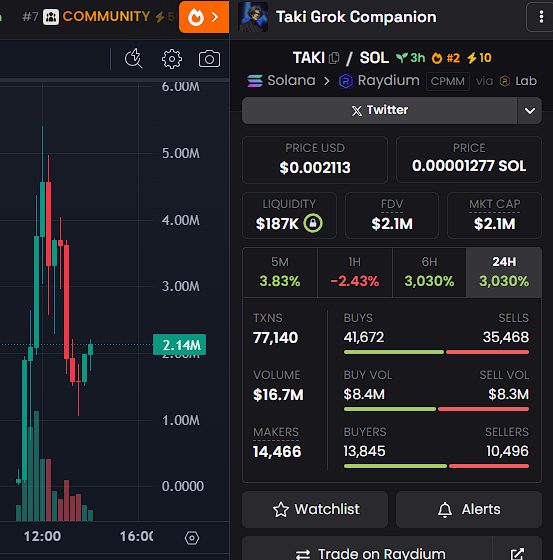Click the MAKERS 14,466 value
Image resolution: width=553 pixels, height=560 pixels.
coord(277,452)
